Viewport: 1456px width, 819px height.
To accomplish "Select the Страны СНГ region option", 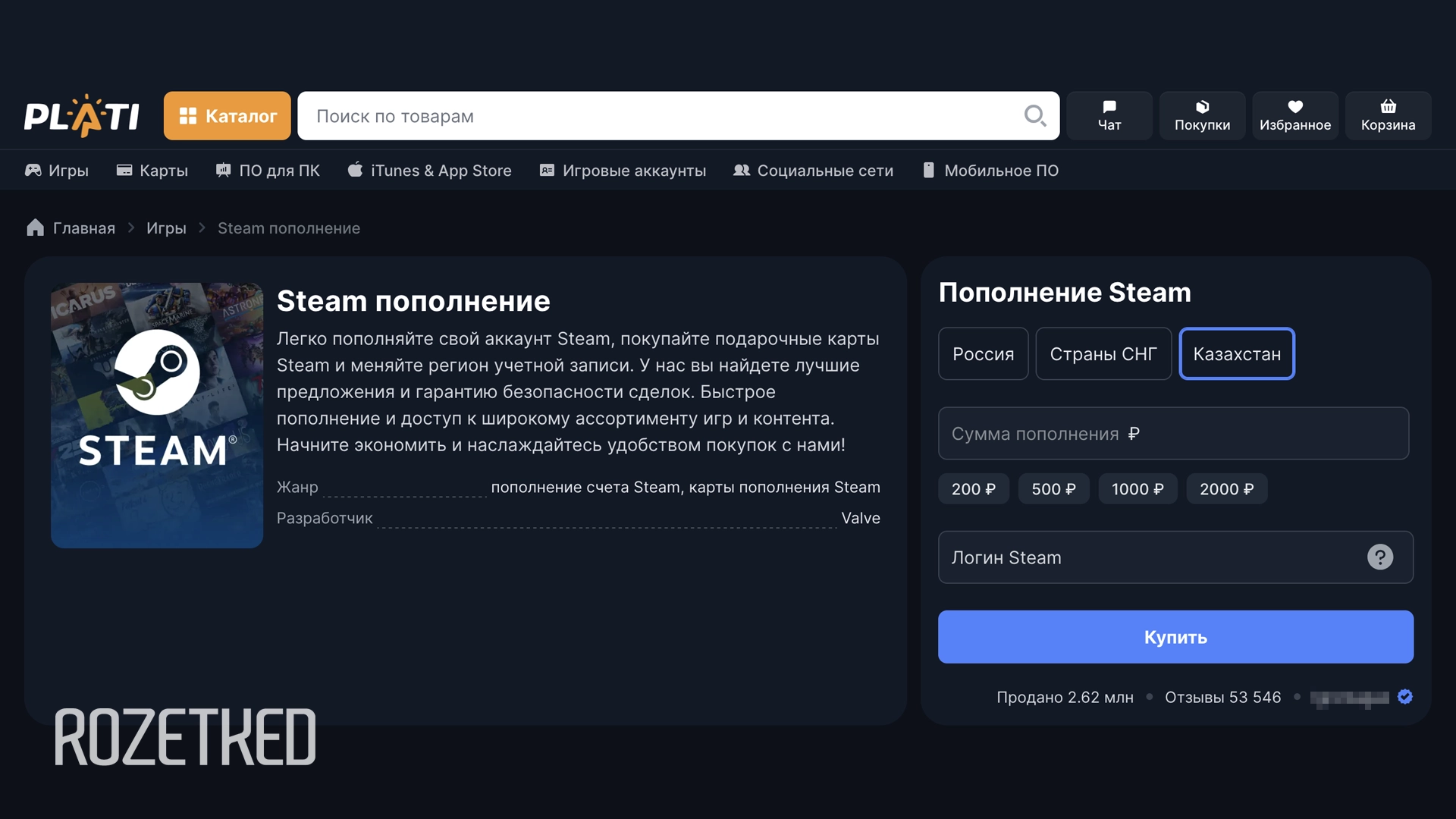I will pyautogui.click(x=1103, y=354).
